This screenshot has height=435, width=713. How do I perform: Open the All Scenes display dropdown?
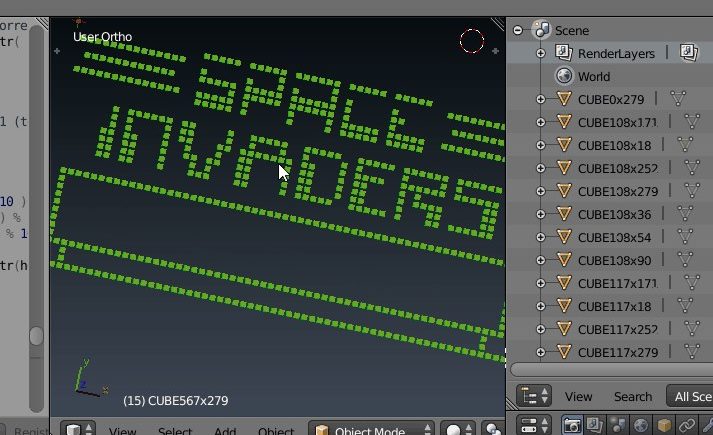coord(689,396)
